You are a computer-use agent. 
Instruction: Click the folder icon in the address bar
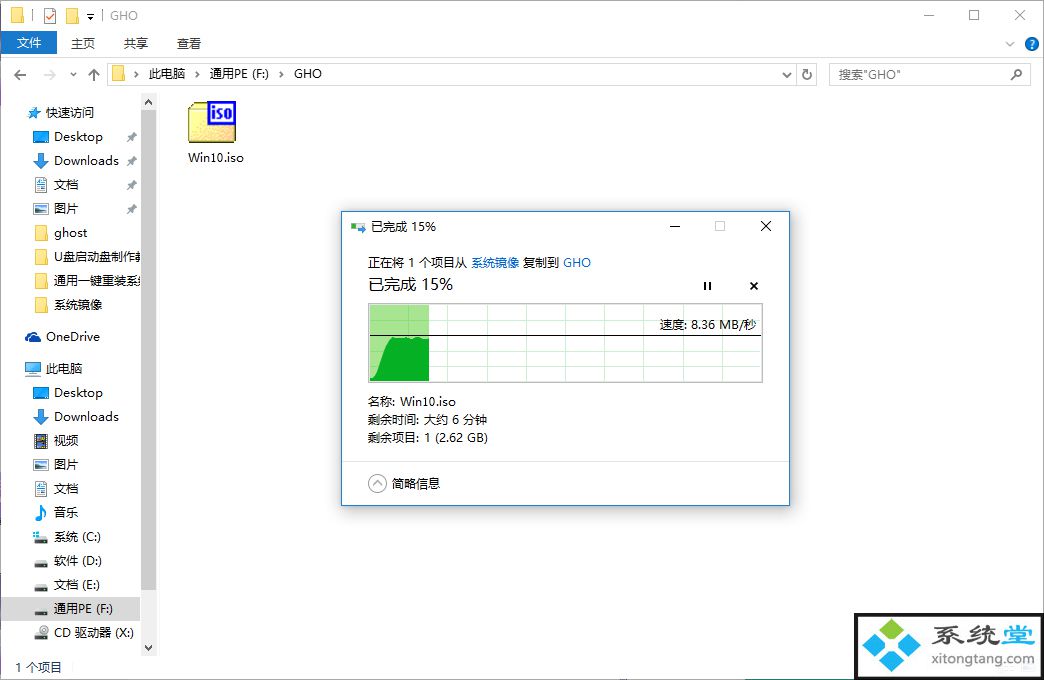(x=119, y=74)
